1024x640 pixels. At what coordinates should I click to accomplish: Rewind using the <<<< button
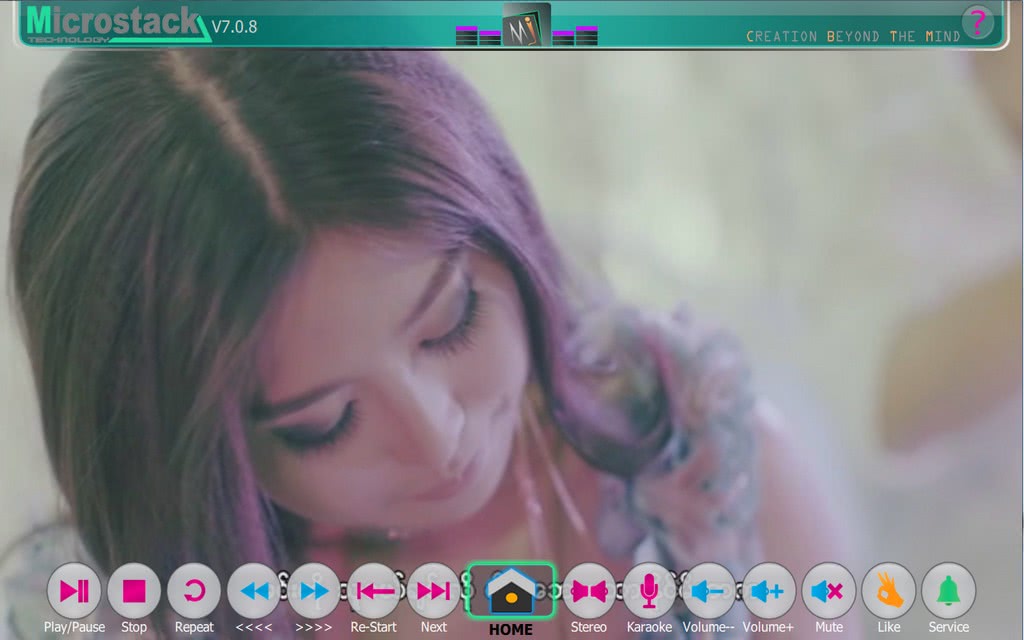coord(254,591)
